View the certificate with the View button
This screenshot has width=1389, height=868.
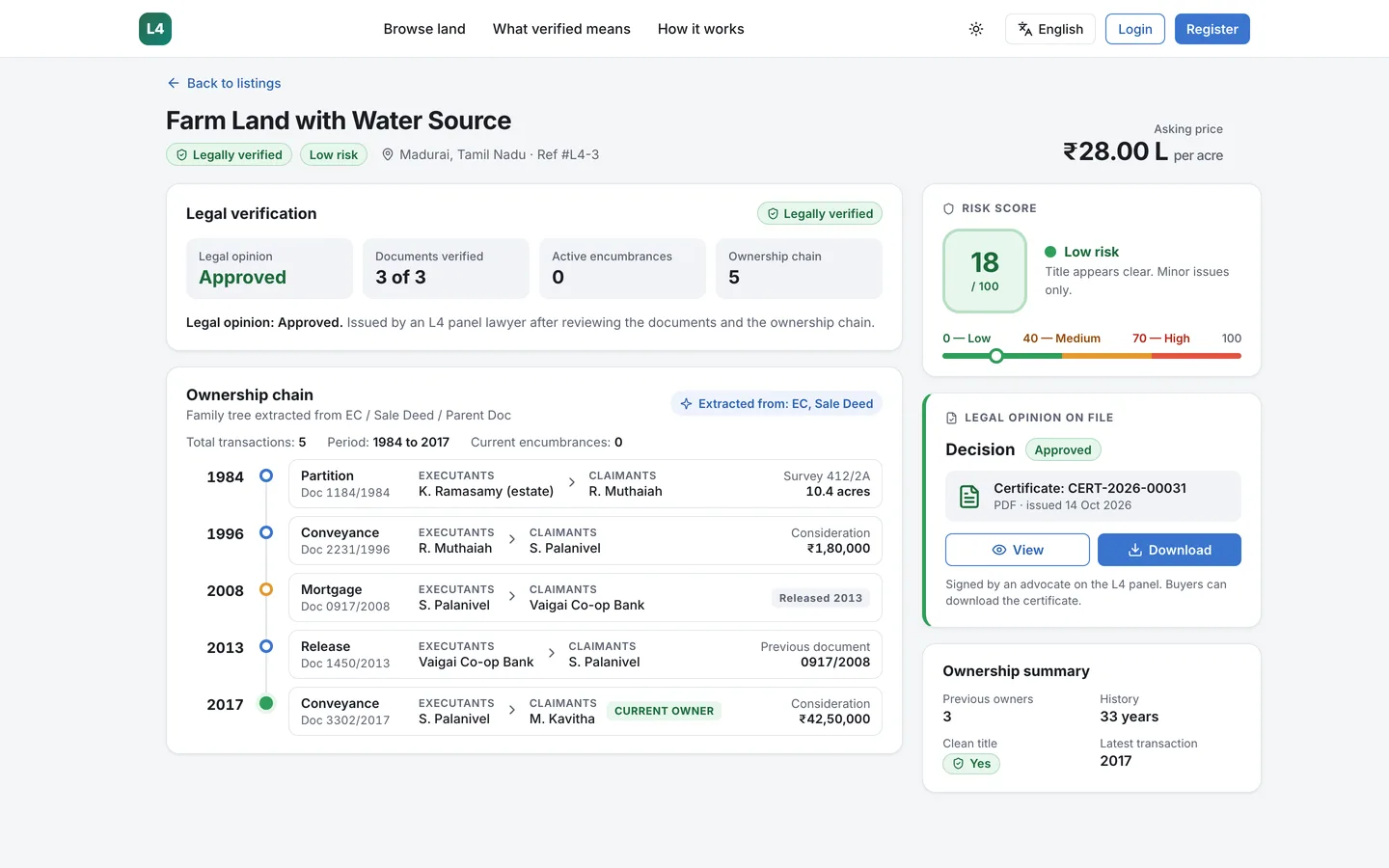point(1018,550)
